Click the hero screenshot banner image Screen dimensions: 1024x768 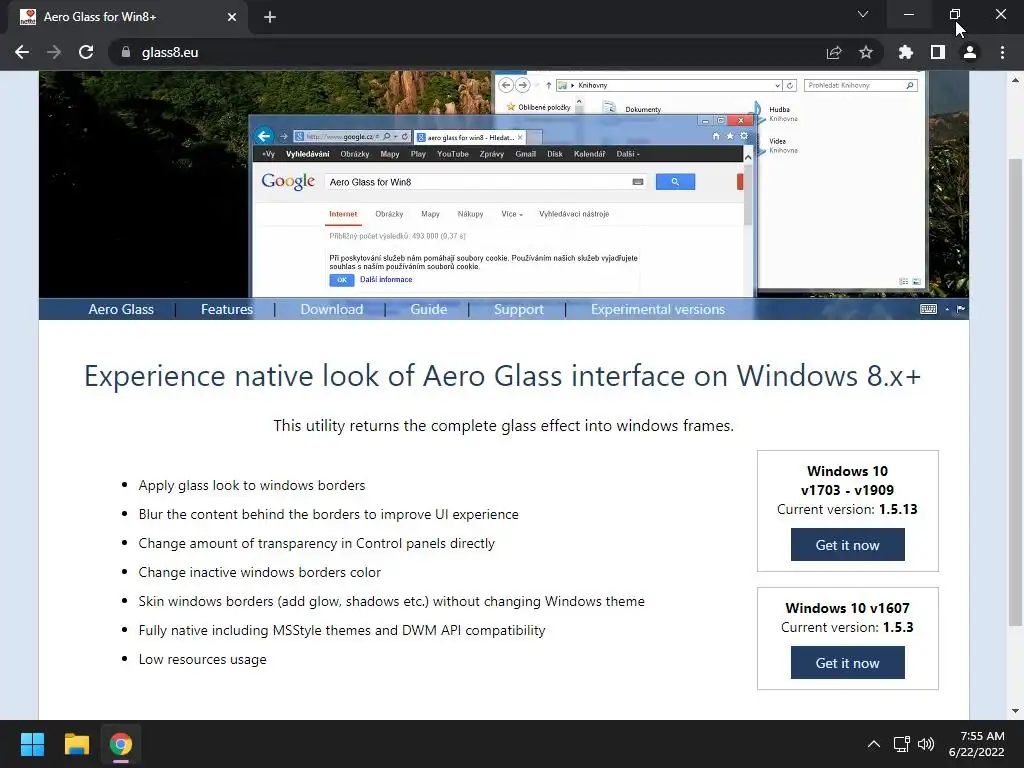(x=504, y=184)
